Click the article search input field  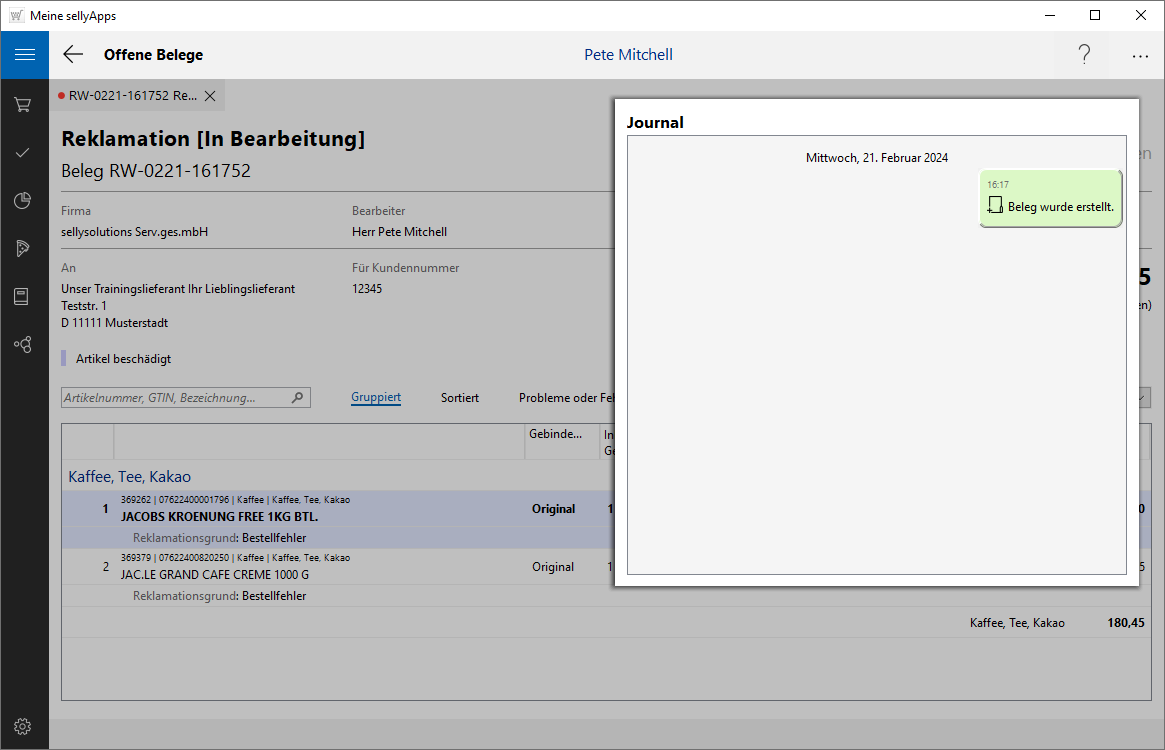click(x=175, y=398)
